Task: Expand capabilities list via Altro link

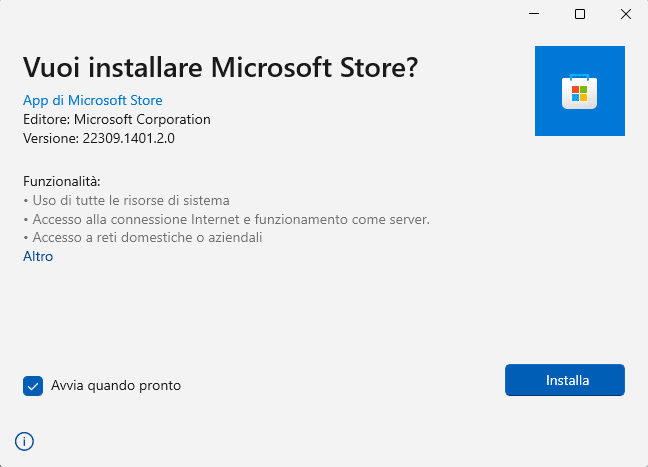Action: tap(38, 256)
